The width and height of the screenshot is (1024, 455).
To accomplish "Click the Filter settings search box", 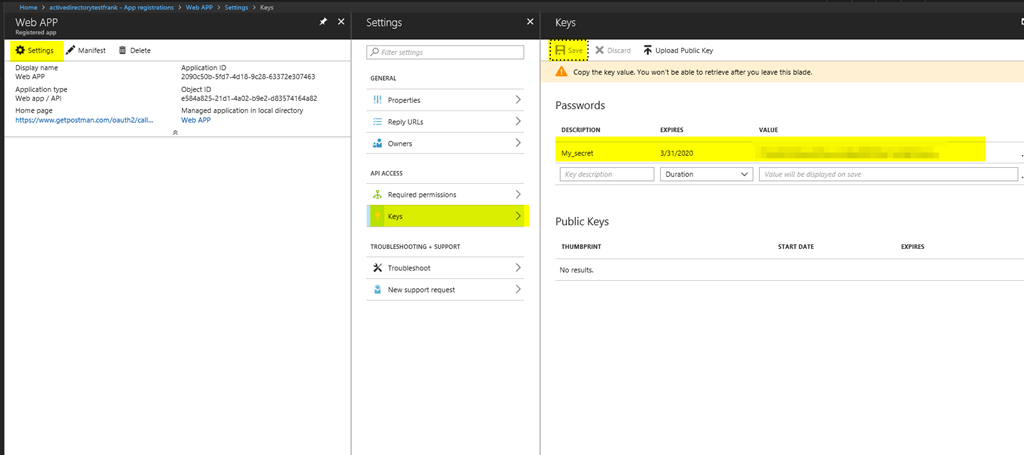I will [445, 52].
